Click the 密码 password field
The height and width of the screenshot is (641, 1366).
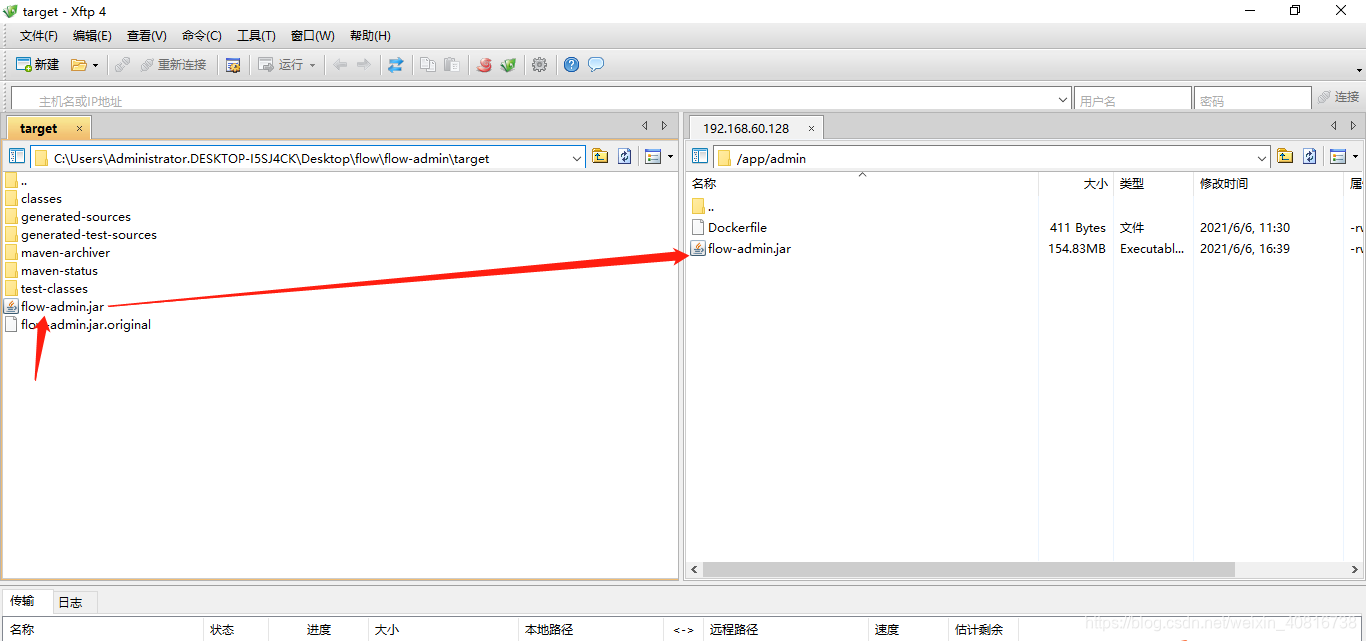coord(1253,100)
